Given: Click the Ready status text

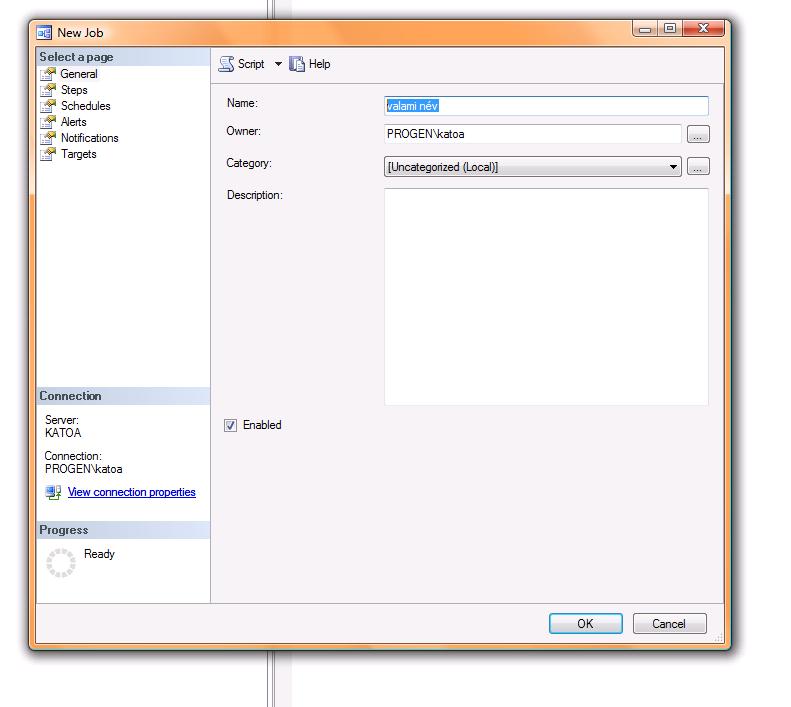Looking at the screenshot, I should (99, 554).
